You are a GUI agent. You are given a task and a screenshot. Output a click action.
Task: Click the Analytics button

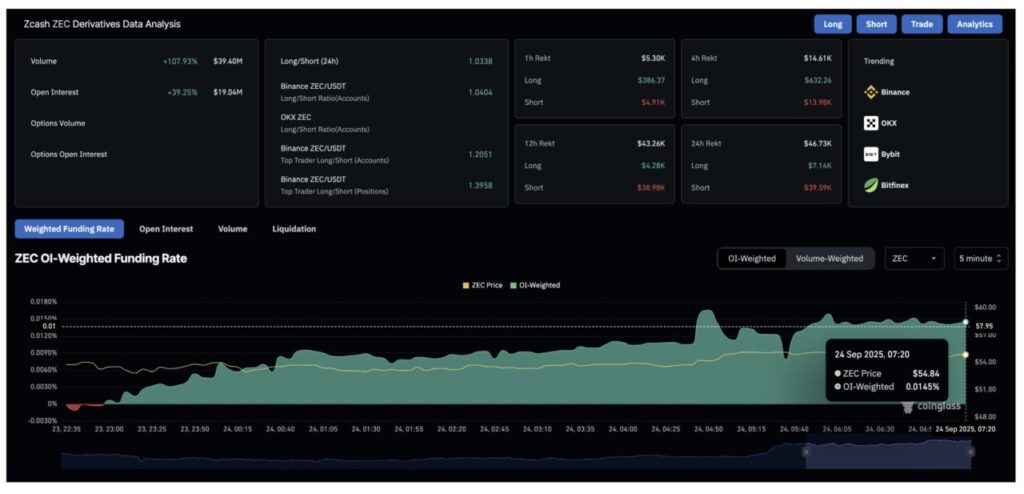[x=974, y=24]
